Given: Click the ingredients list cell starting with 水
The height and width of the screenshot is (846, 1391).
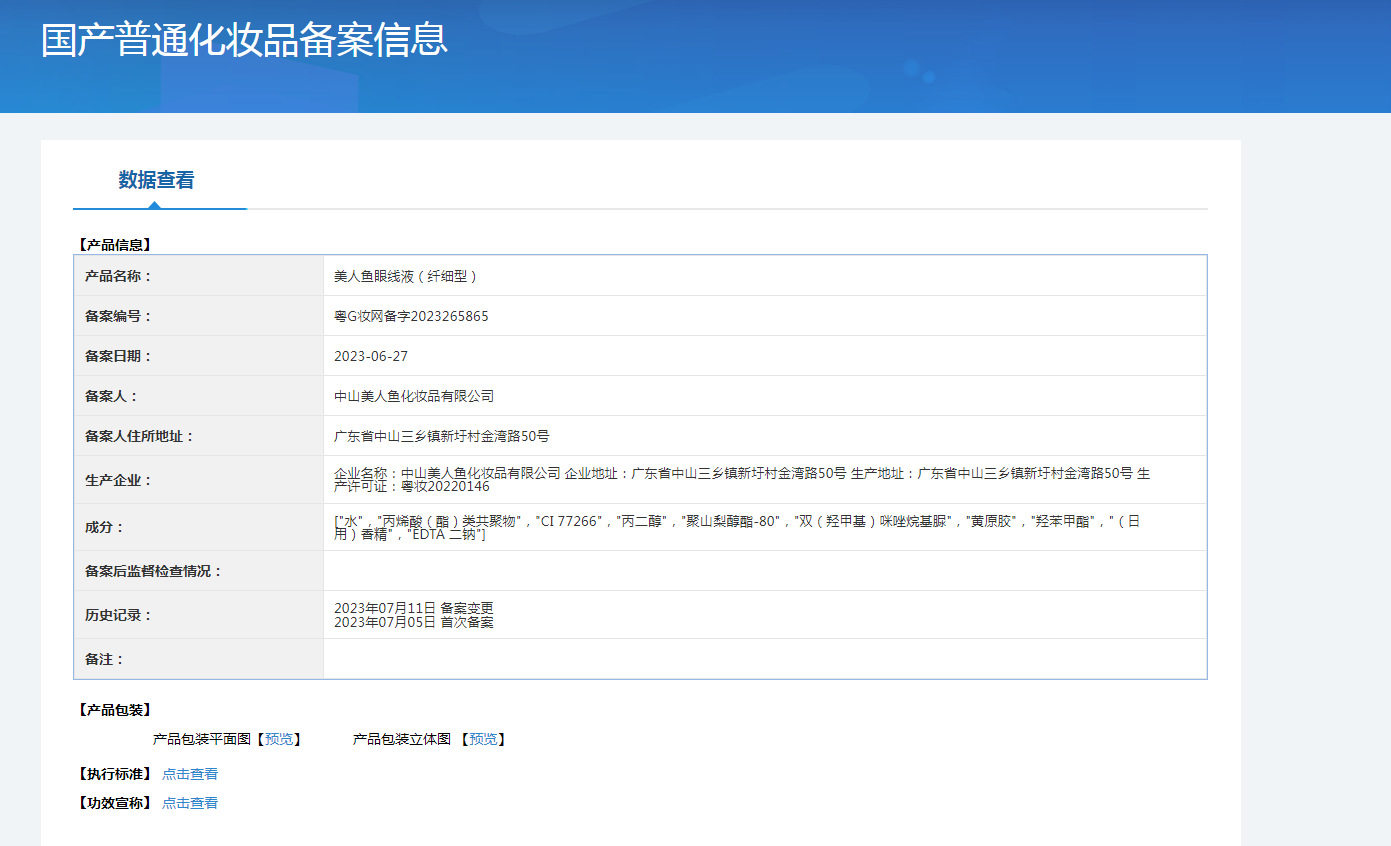Looking at the screenshot, I should [765, 527].
